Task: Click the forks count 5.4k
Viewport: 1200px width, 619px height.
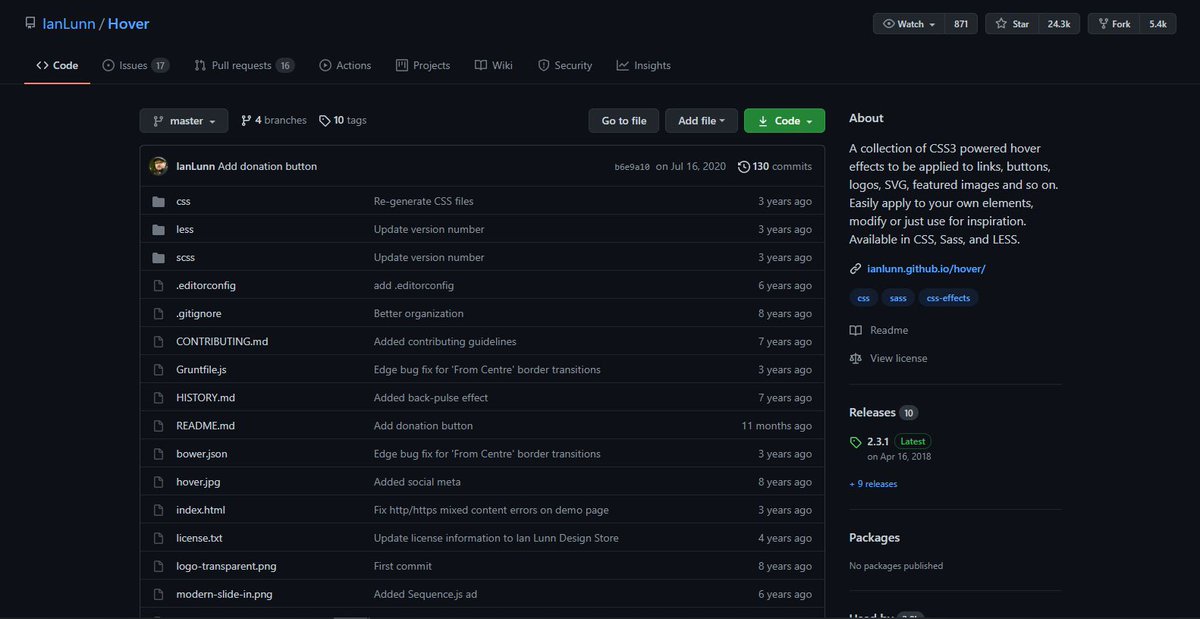Action: [x=1158, y=24]
